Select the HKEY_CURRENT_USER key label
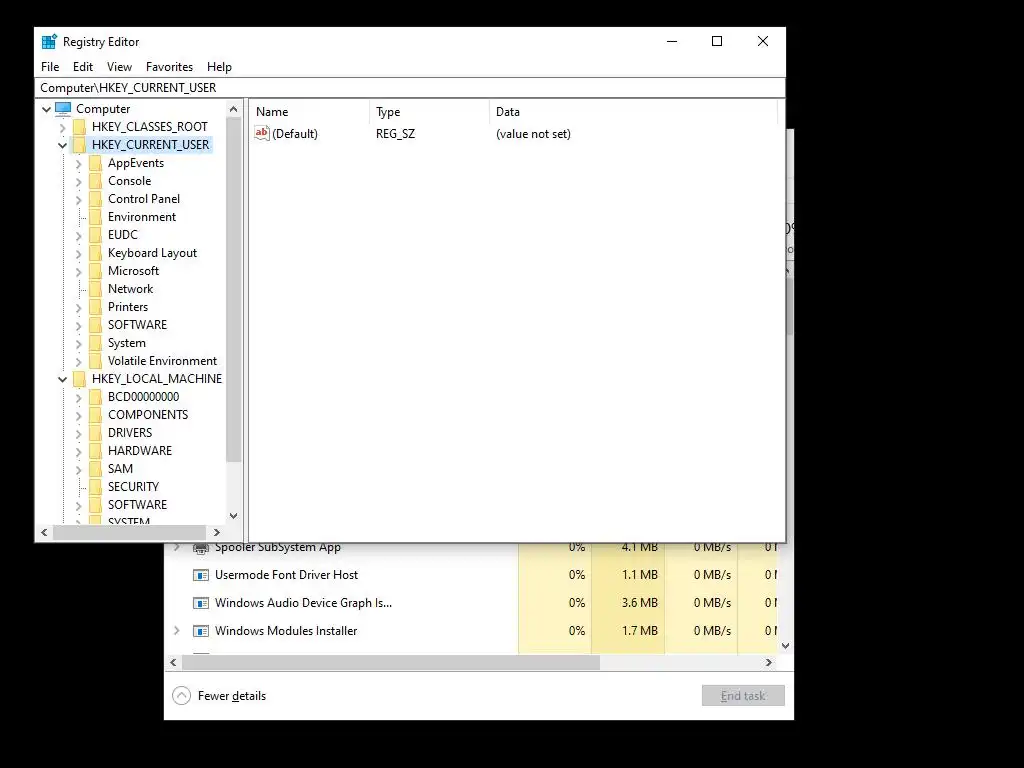Viewport: 1024px width, 768px height. (151, 145)
